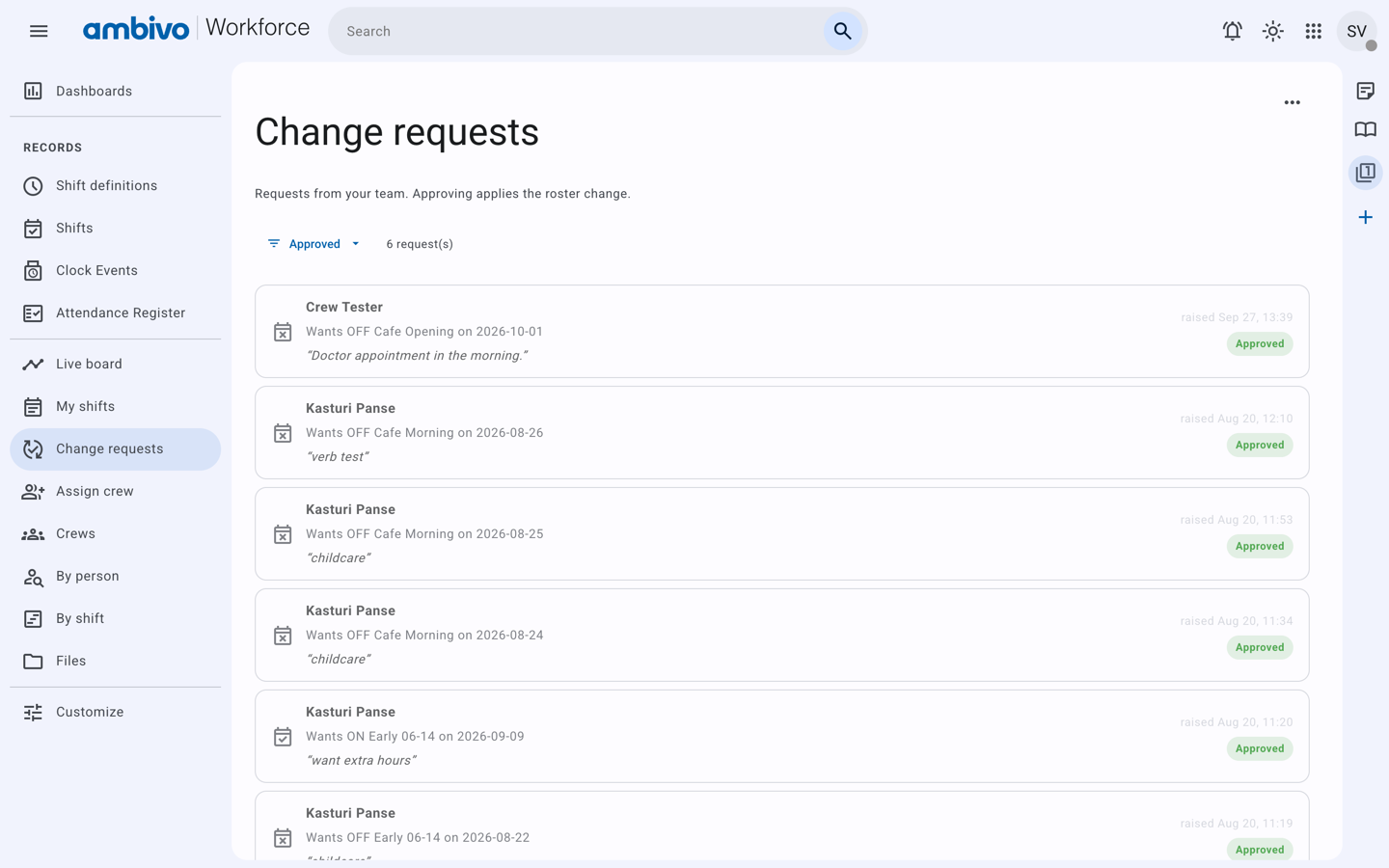
Task: Open the book guide icon in right rail
Action: [x=1365, y=130]
